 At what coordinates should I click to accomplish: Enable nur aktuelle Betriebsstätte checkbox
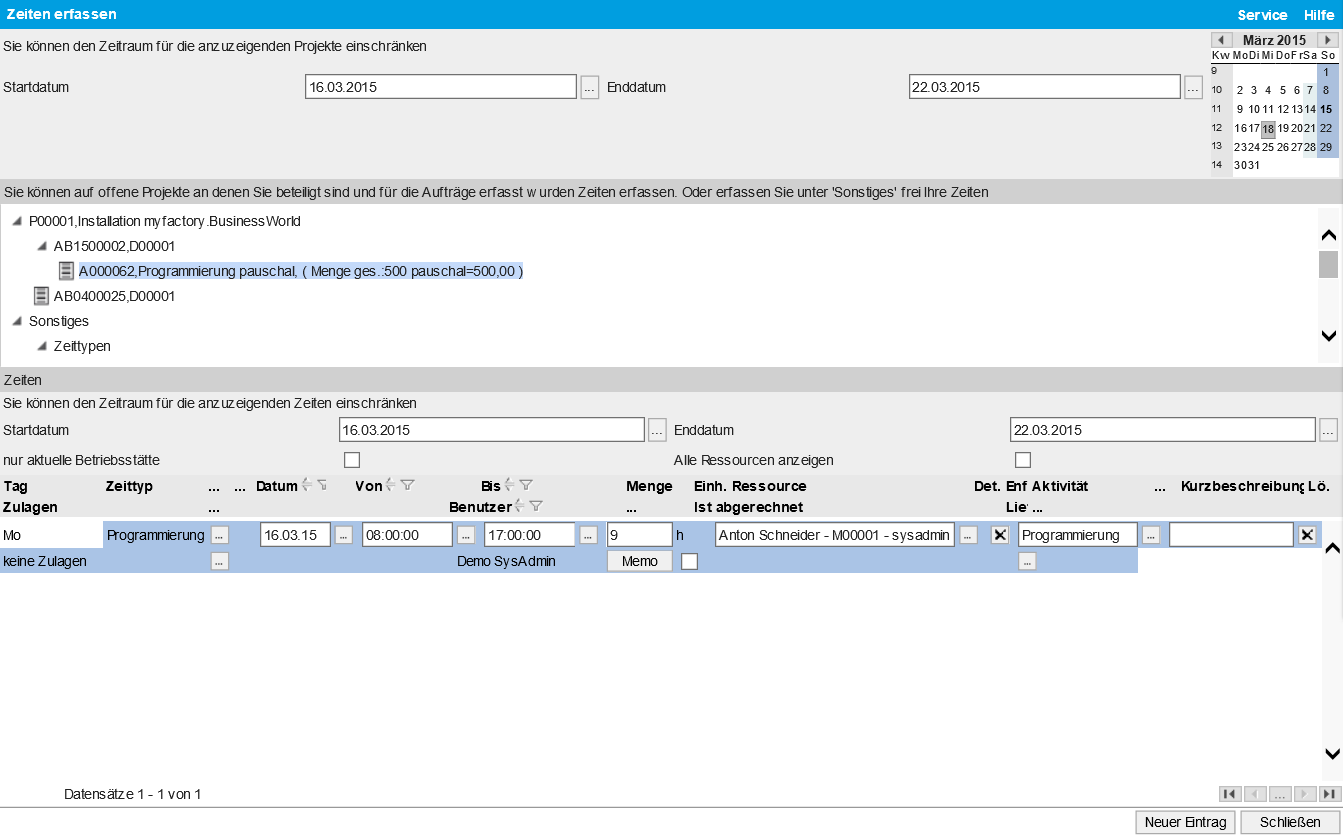[x=352, y=460]
